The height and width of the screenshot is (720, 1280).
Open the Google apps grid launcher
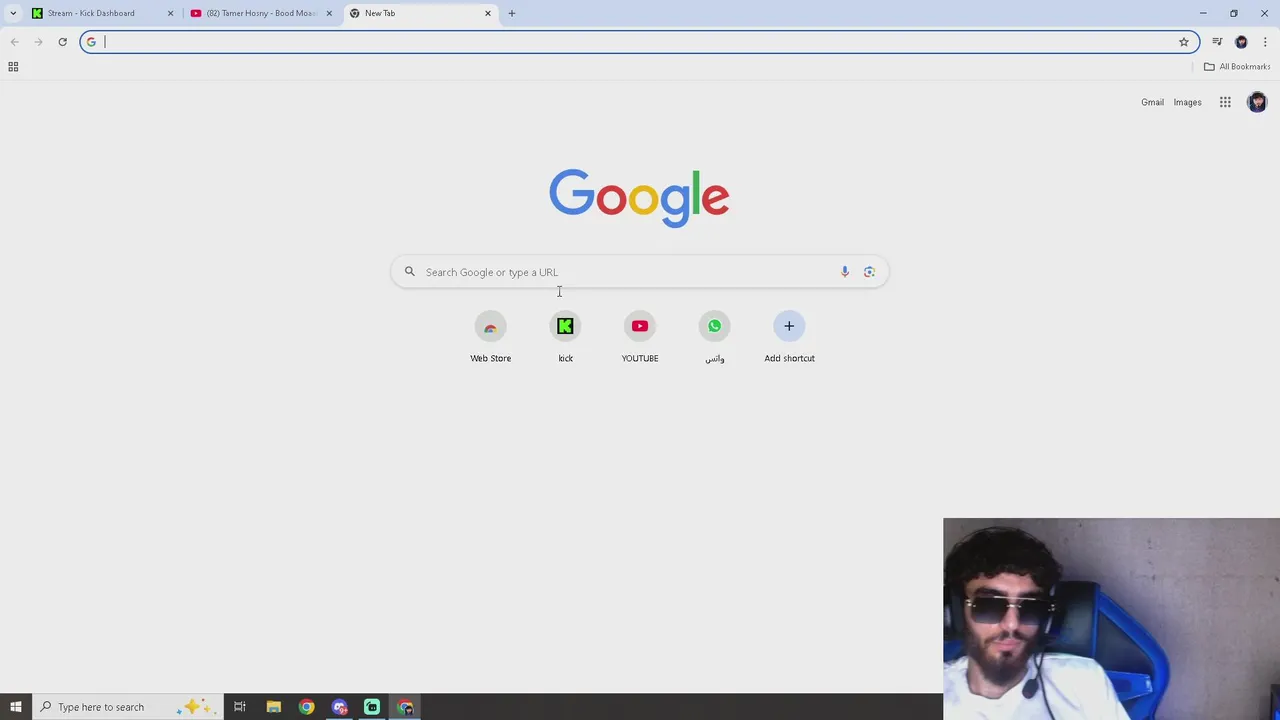1225,102
